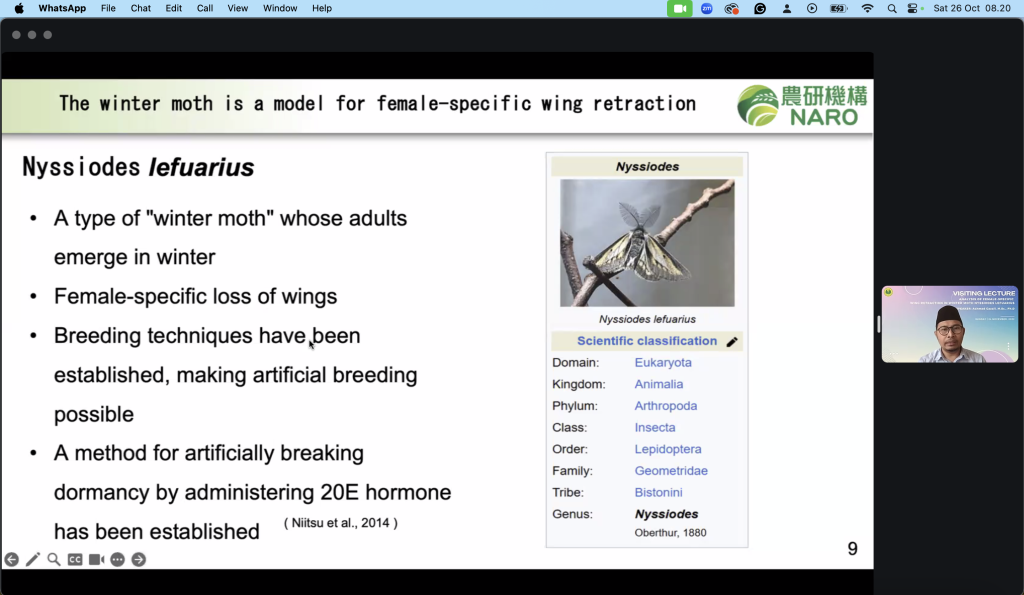Open the View menu in menu bar
1024x595 pixels.
tap(238, 8)
